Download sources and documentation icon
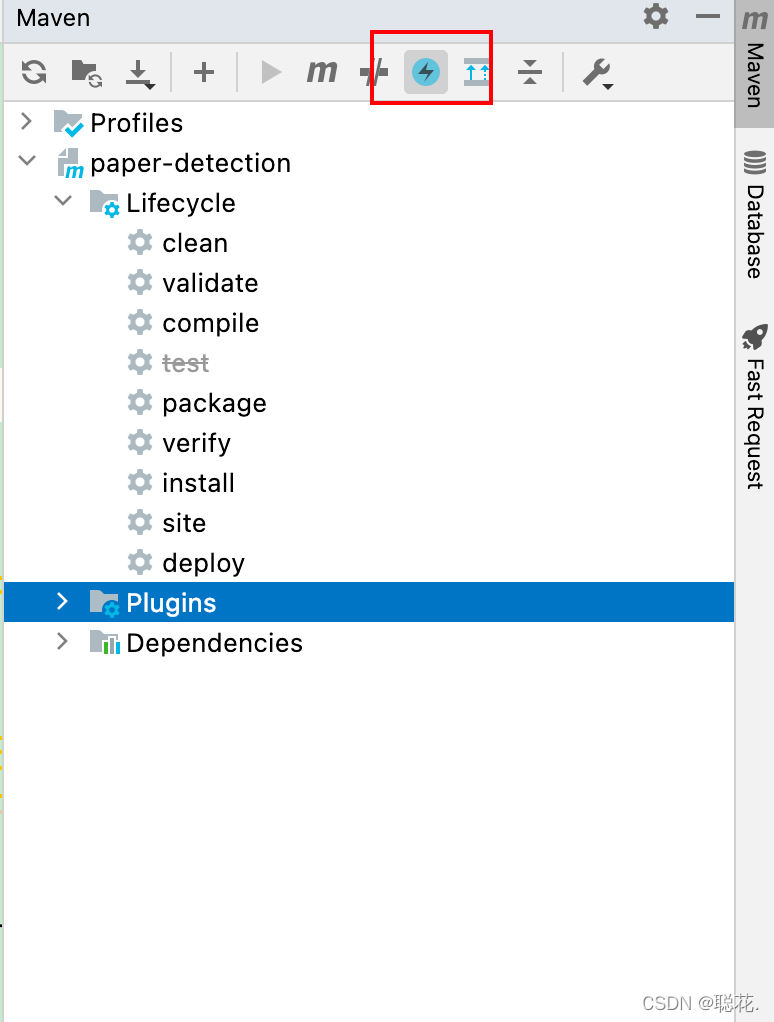Screen dimensions: 774x1022 click(139, 74)
